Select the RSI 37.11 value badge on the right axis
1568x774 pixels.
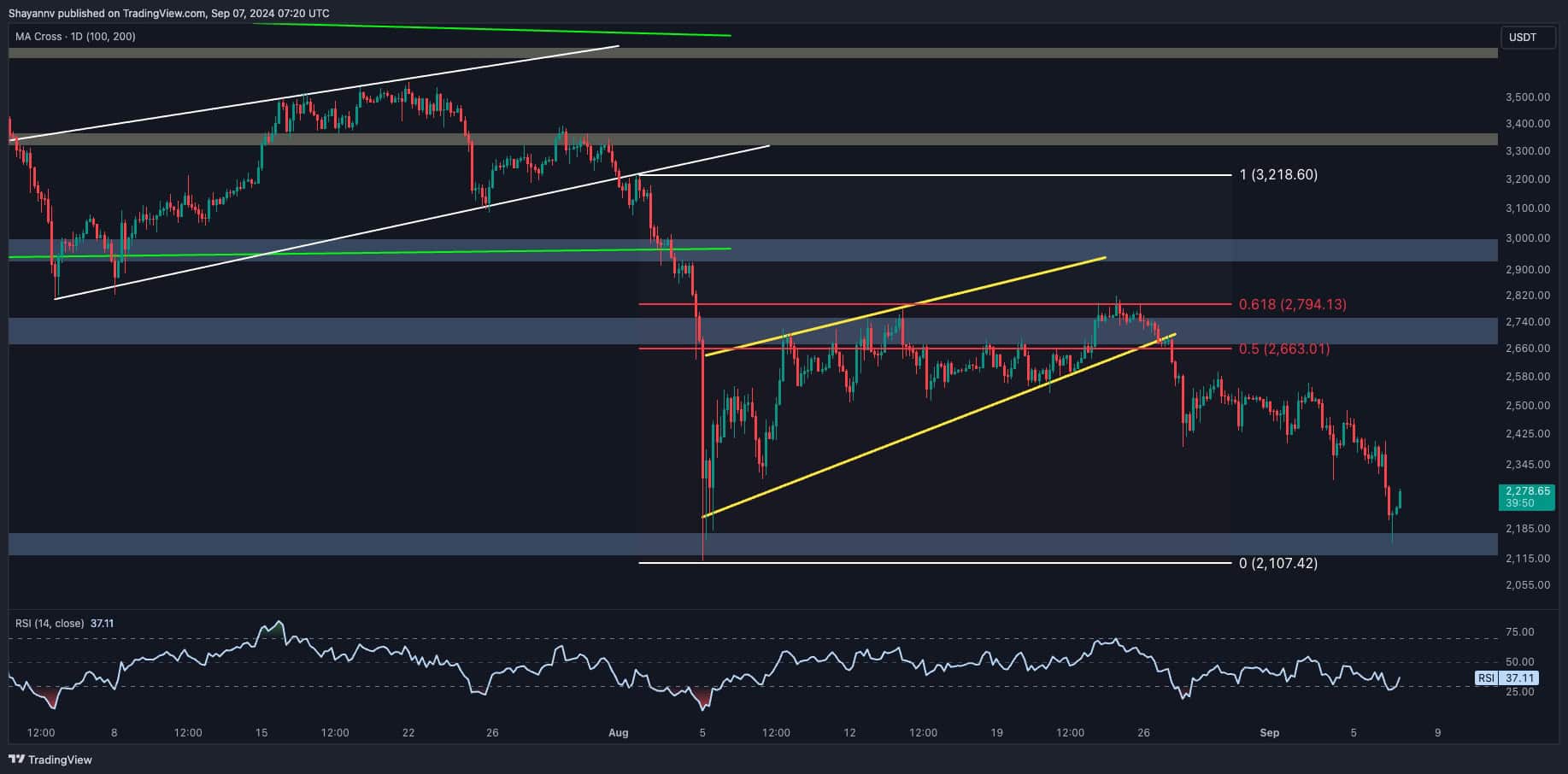(x=1508, y=678)
